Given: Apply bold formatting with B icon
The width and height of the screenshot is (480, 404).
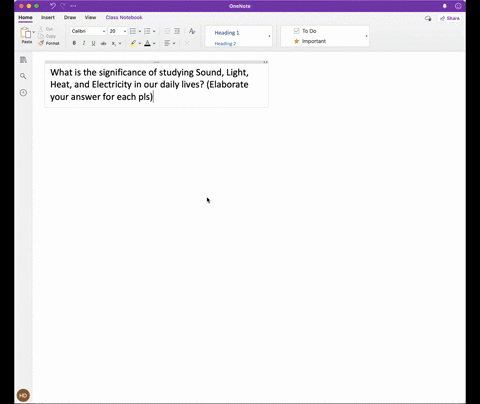Looking at the screenshot, I should click(74, 43).
